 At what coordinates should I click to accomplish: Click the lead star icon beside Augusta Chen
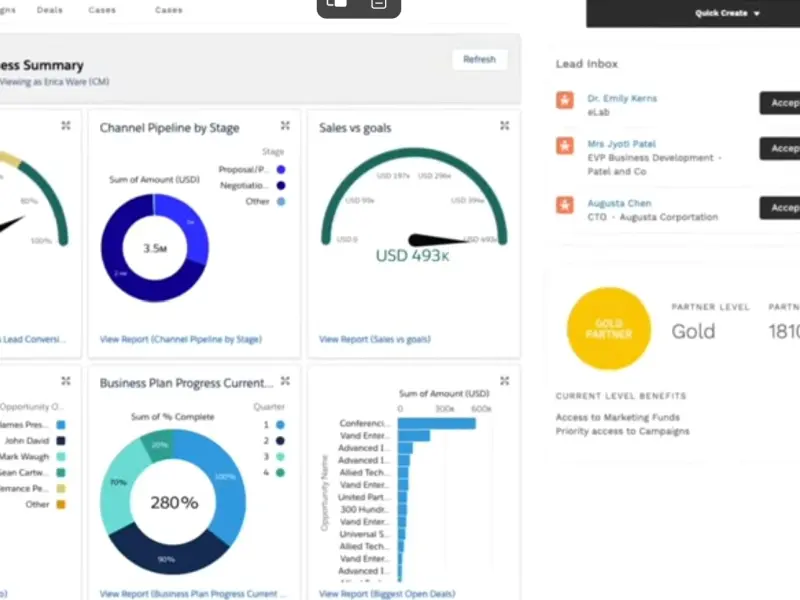(x=565, y=205)
